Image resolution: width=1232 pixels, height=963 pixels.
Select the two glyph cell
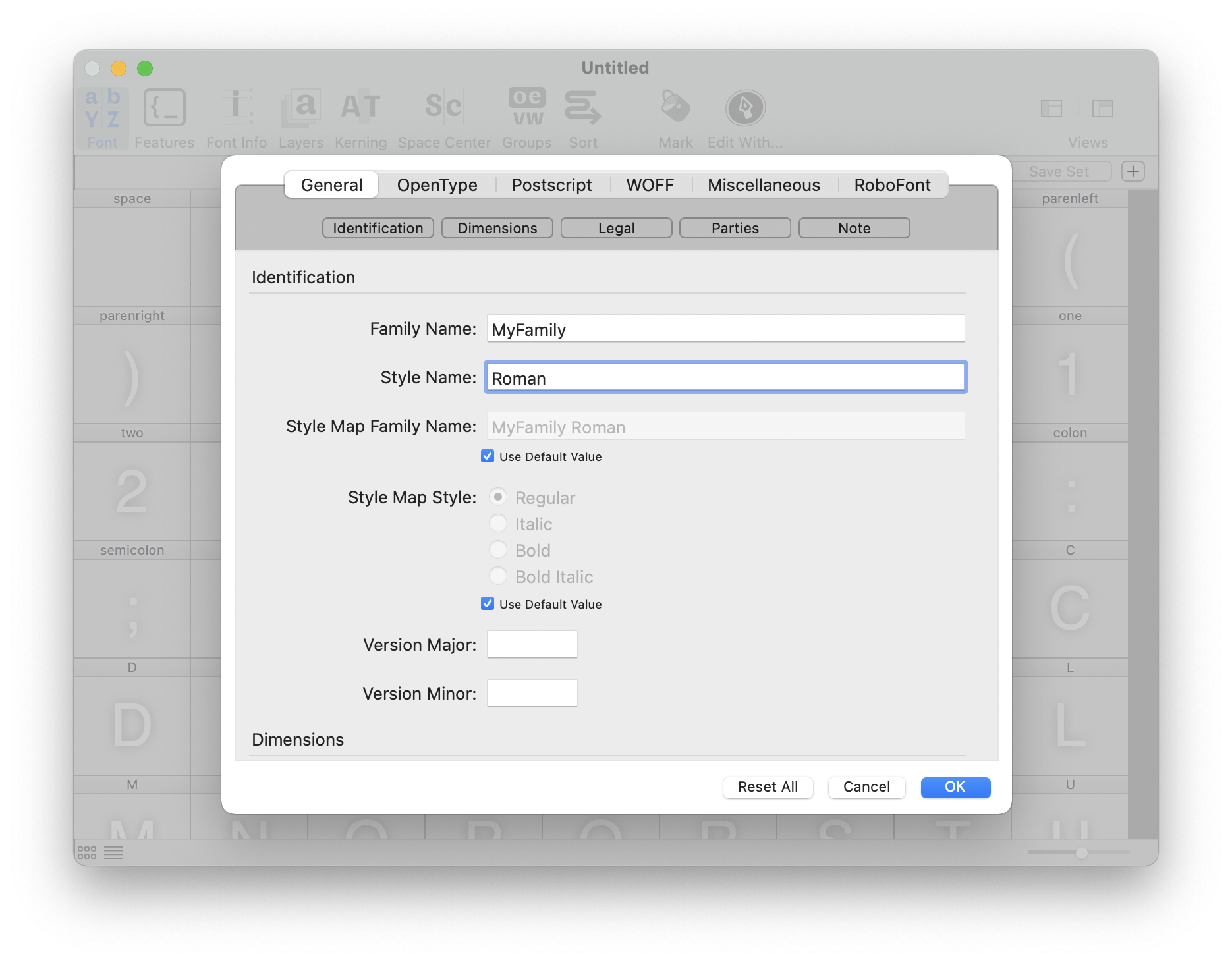[132, 482]
